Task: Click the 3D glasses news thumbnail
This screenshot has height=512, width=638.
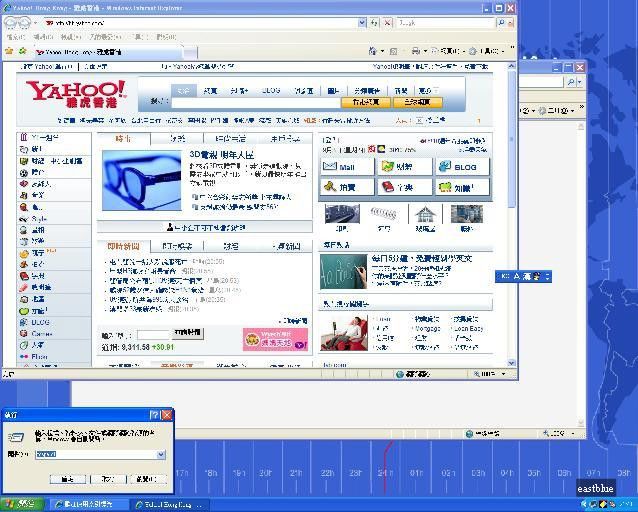Action: pyautogui.click(x=142, y=180)
